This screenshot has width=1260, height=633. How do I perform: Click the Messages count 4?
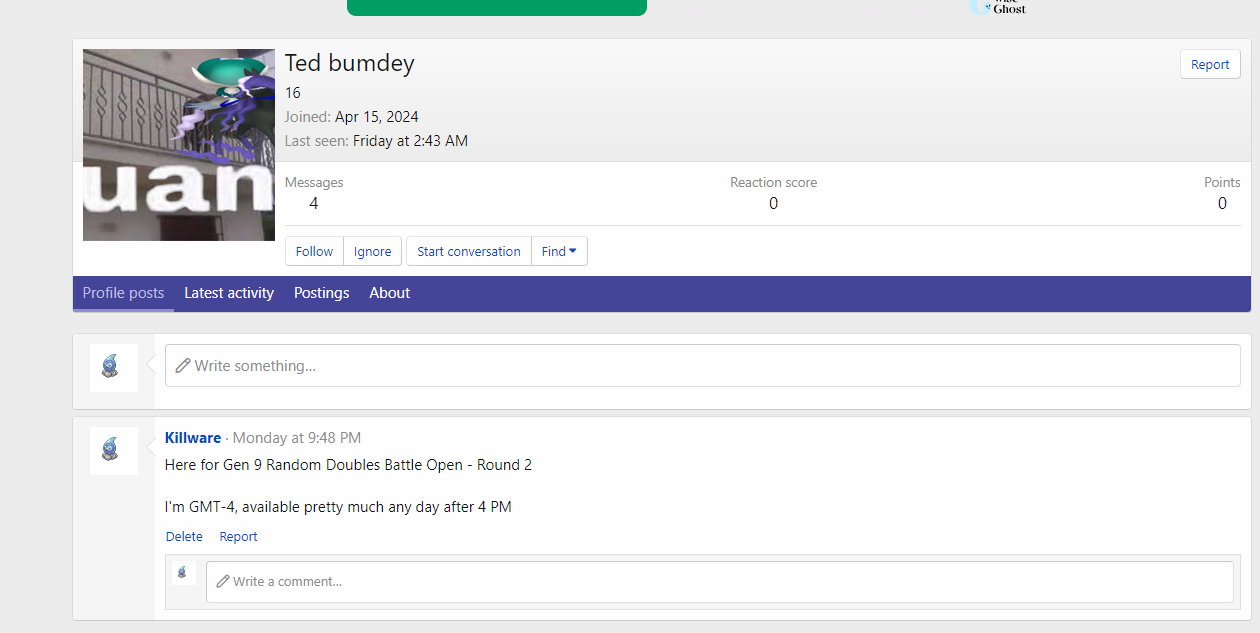pos(314,203)
